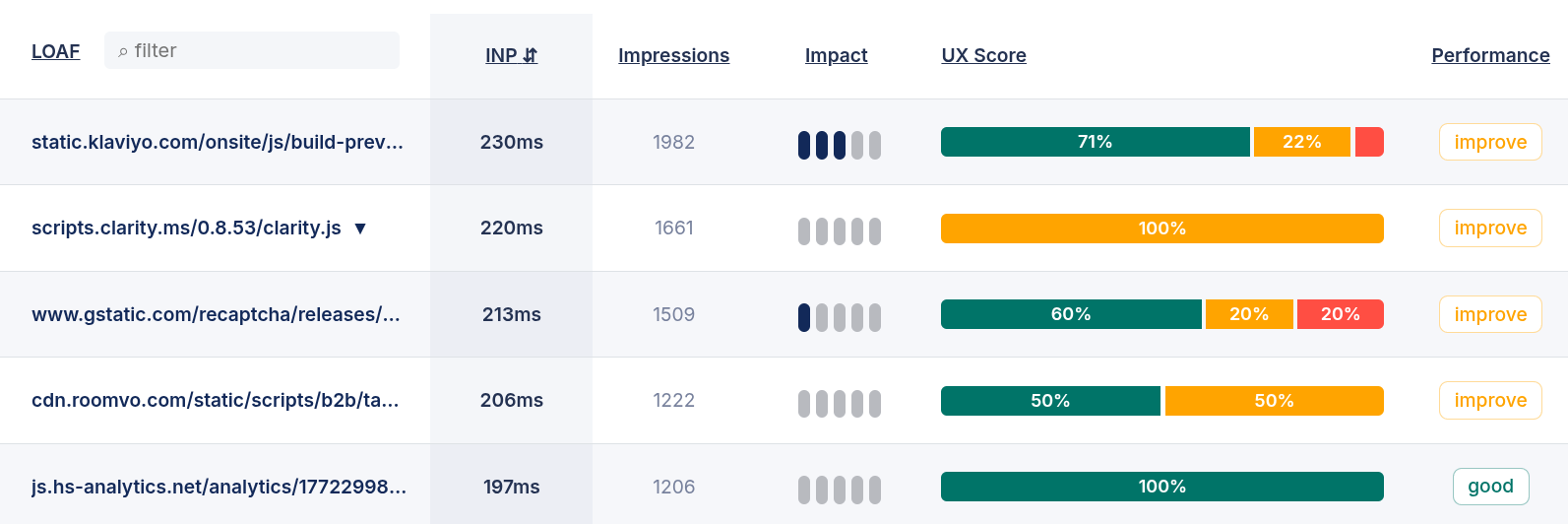Click the filter search magnifier icon
Image resolution: width=1568 pixels, height=524 pixels.
pos(123,51)
